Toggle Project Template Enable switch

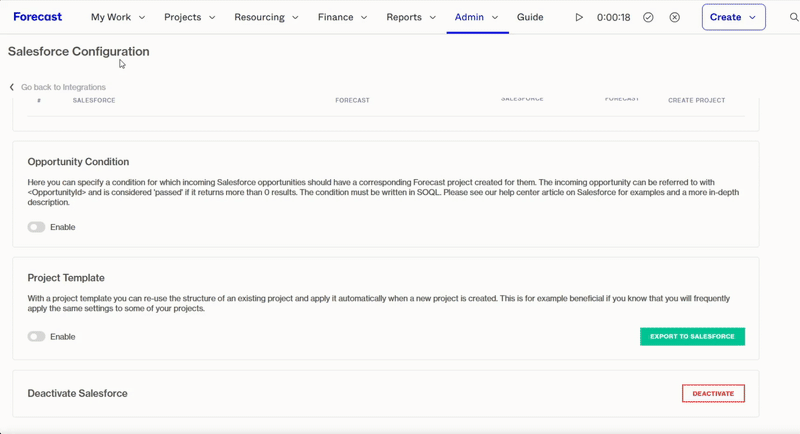click(x=36, y=337)
